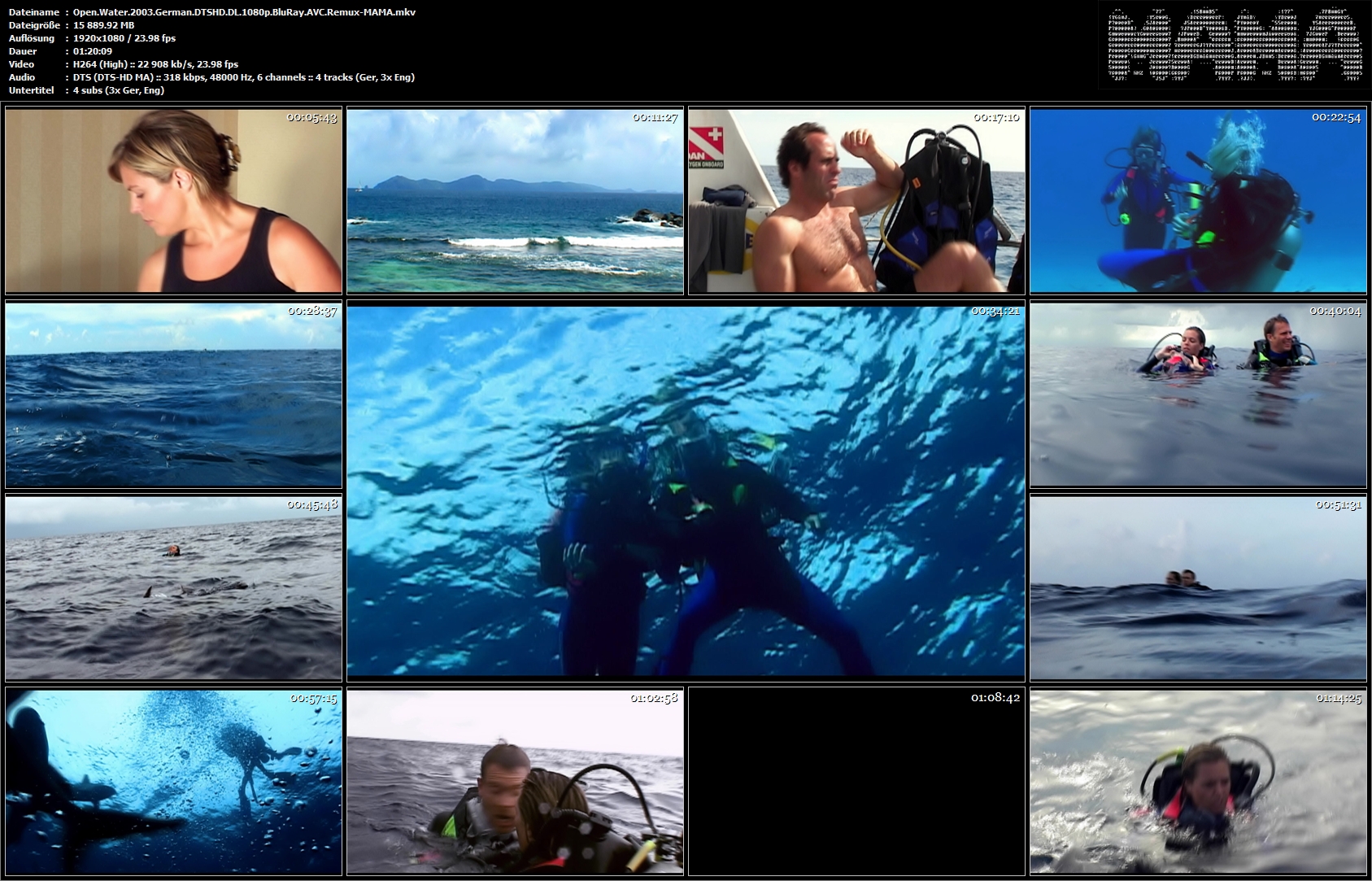This screenshot has width=1372, height=881.
Task: Click the 00:05:43 timestamp overlay
Action: [x=311, y=117]
